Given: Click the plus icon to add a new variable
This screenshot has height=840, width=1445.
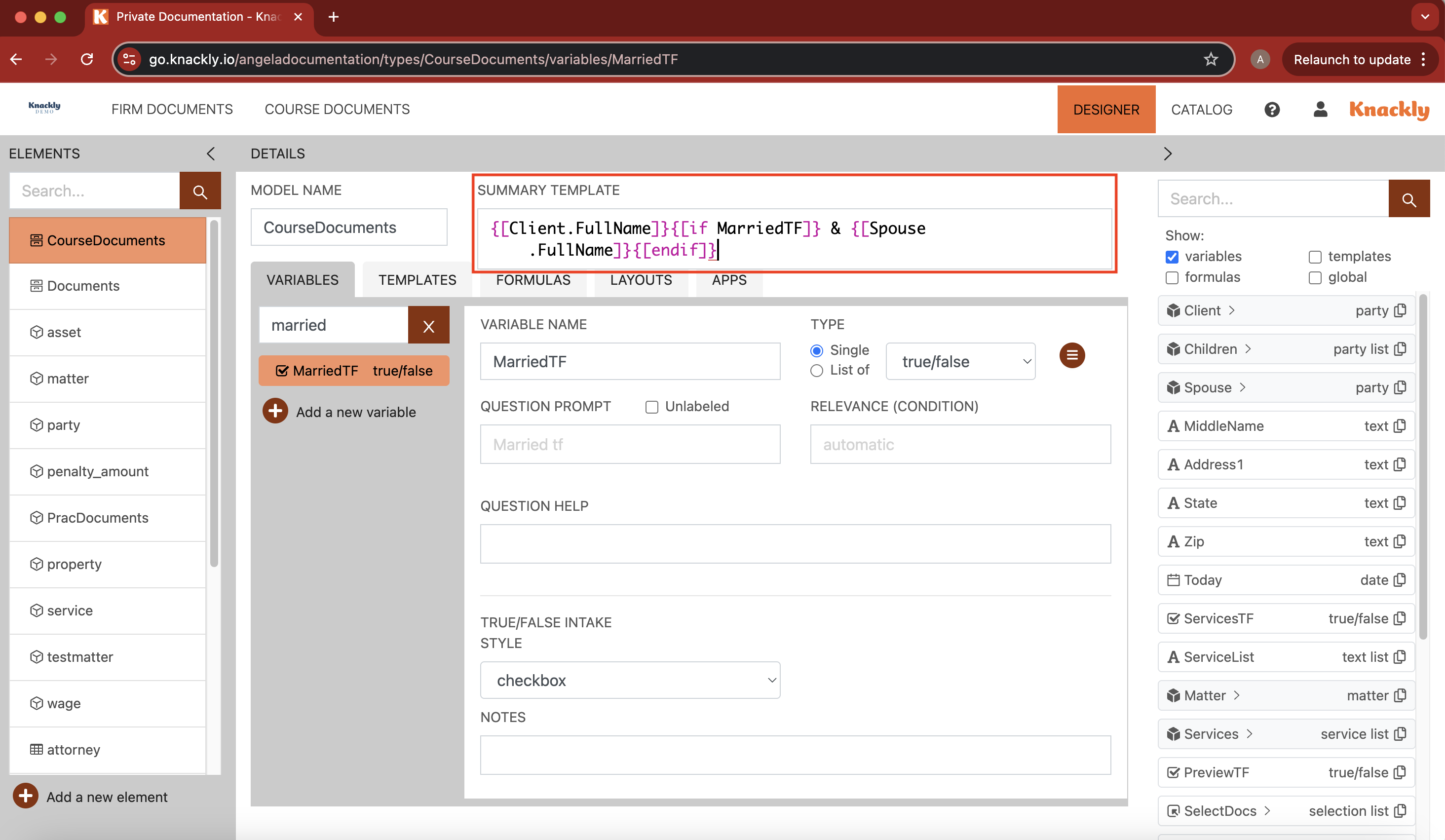Looking at the screenshot, I should (x=275, y=411).
